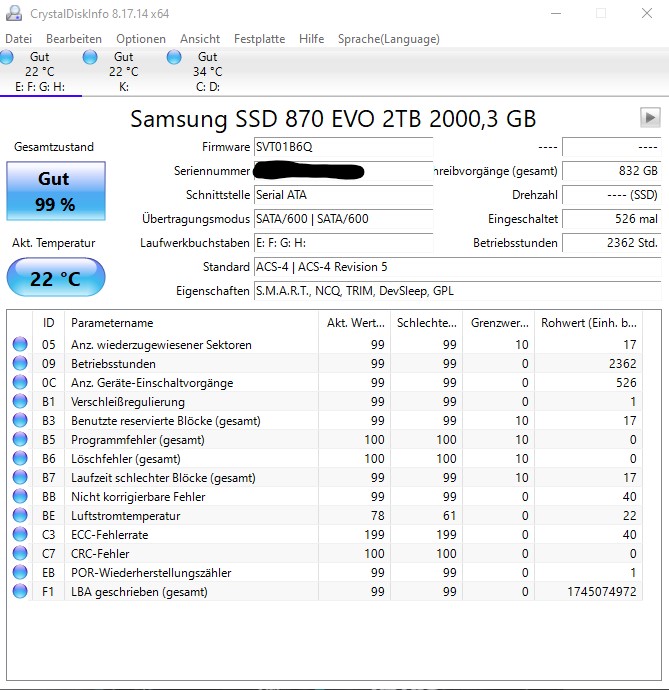Click the Betriebsstunden value 2362 Std.
This screenshot has height=690, width=669.
tap(612, 243)
